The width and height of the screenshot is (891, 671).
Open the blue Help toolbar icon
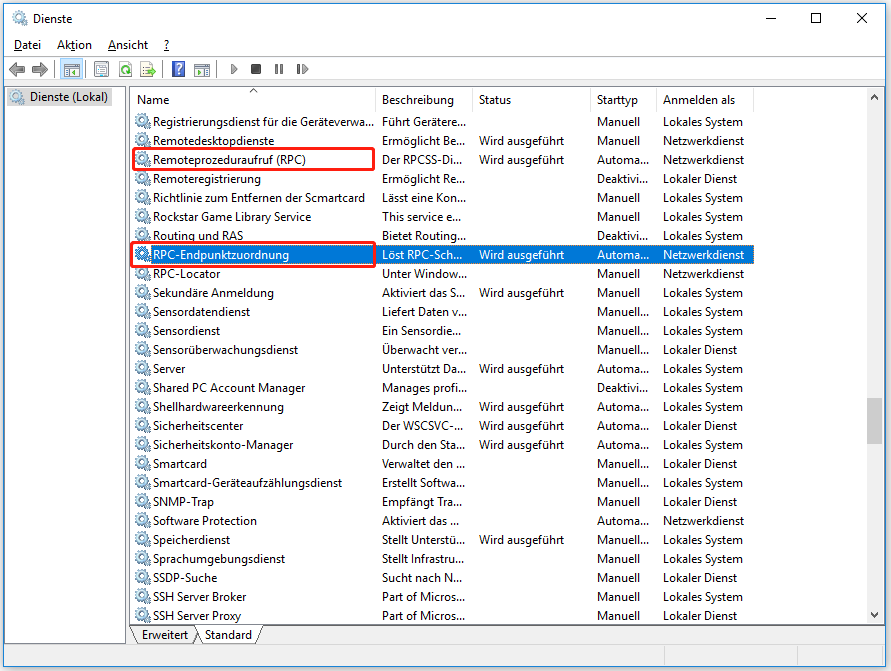pos(178,69)
